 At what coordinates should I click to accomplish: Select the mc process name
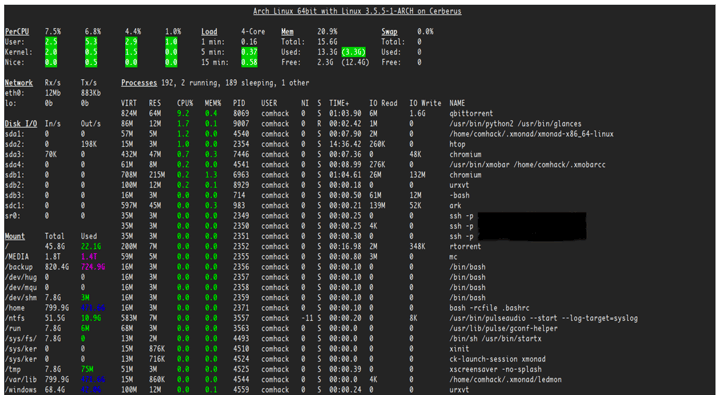click(x=453, y=257)
